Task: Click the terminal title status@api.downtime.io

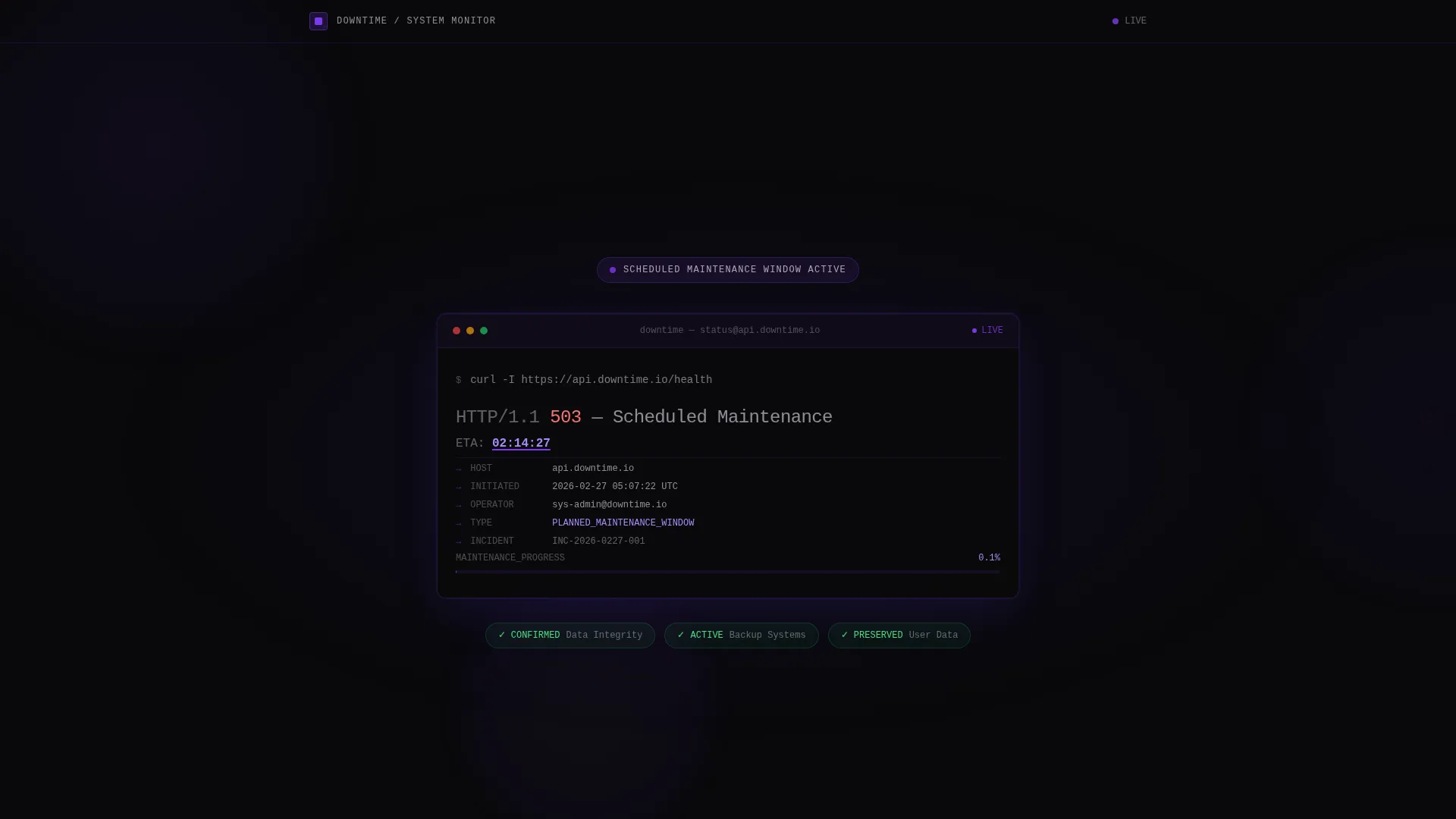Action: (730, 331)
